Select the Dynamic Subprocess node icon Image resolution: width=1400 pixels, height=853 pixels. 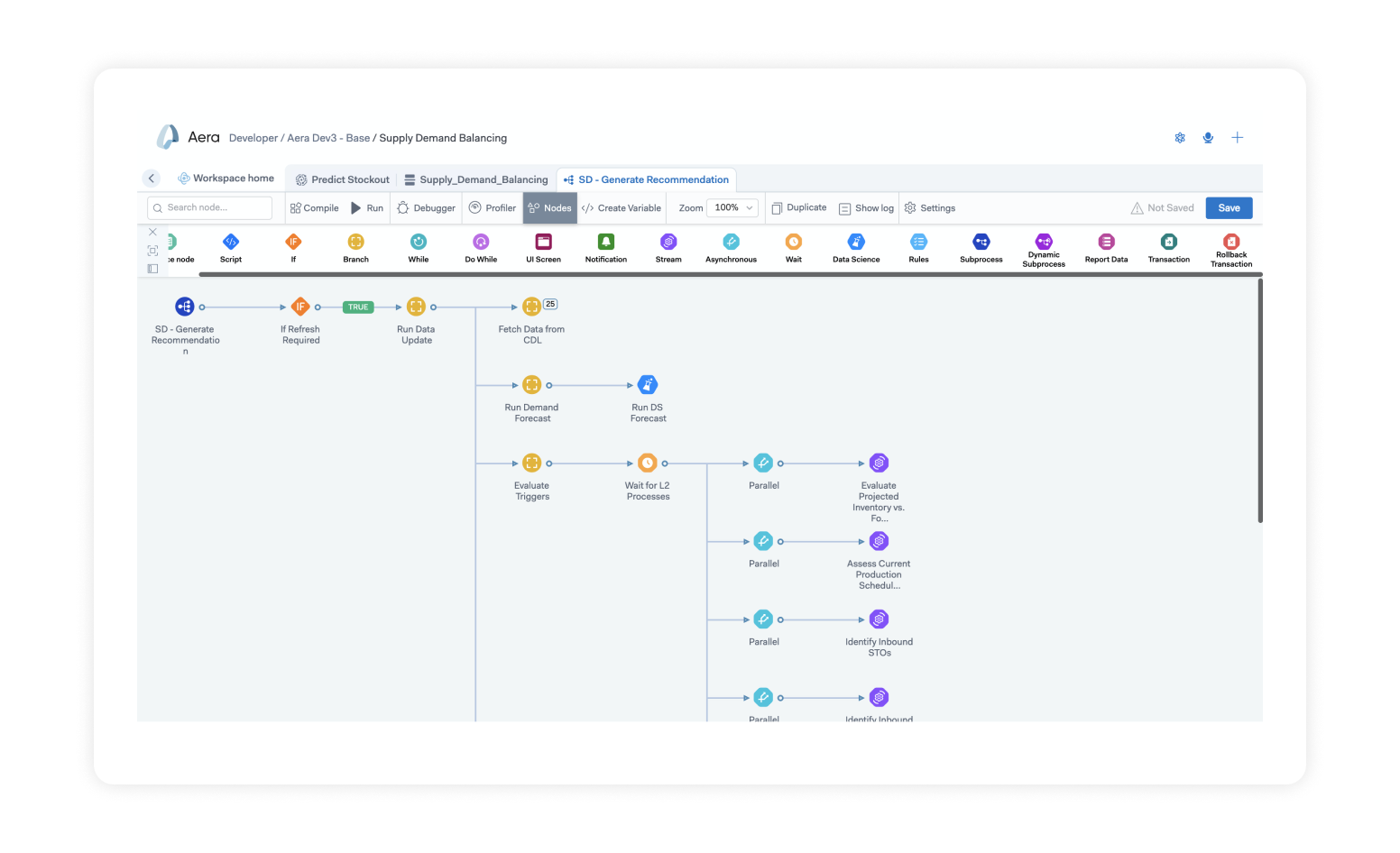pos(1044,243)
